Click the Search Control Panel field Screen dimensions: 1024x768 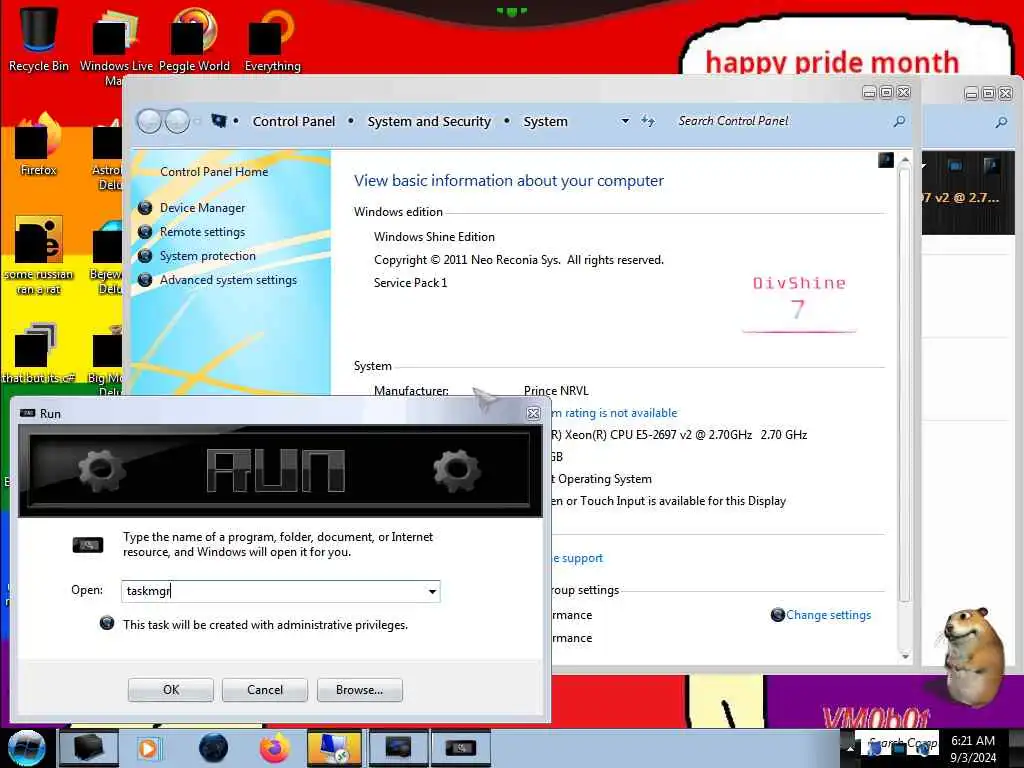point(782,121)
